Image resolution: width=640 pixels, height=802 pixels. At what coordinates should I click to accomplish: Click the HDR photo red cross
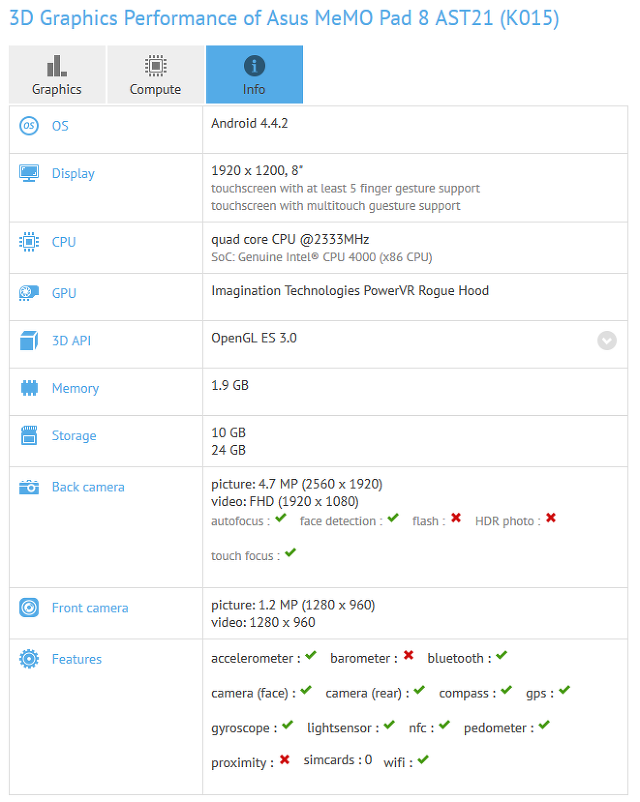point(550,518)
